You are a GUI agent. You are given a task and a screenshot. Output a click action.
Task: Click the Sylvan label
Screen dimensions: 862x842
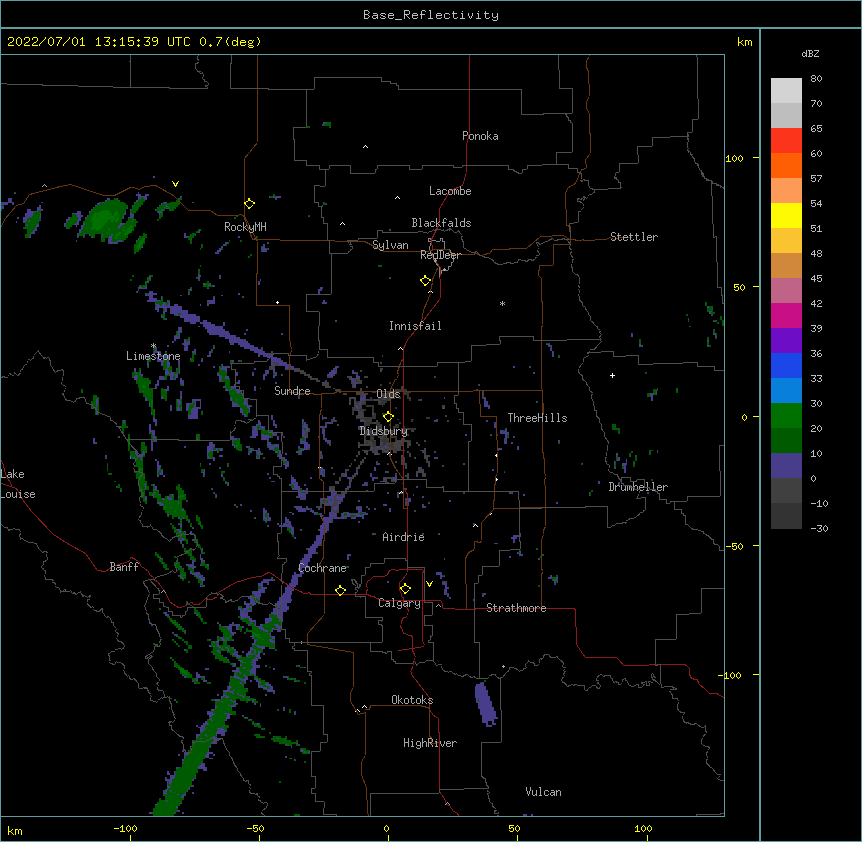coord(390,245)
